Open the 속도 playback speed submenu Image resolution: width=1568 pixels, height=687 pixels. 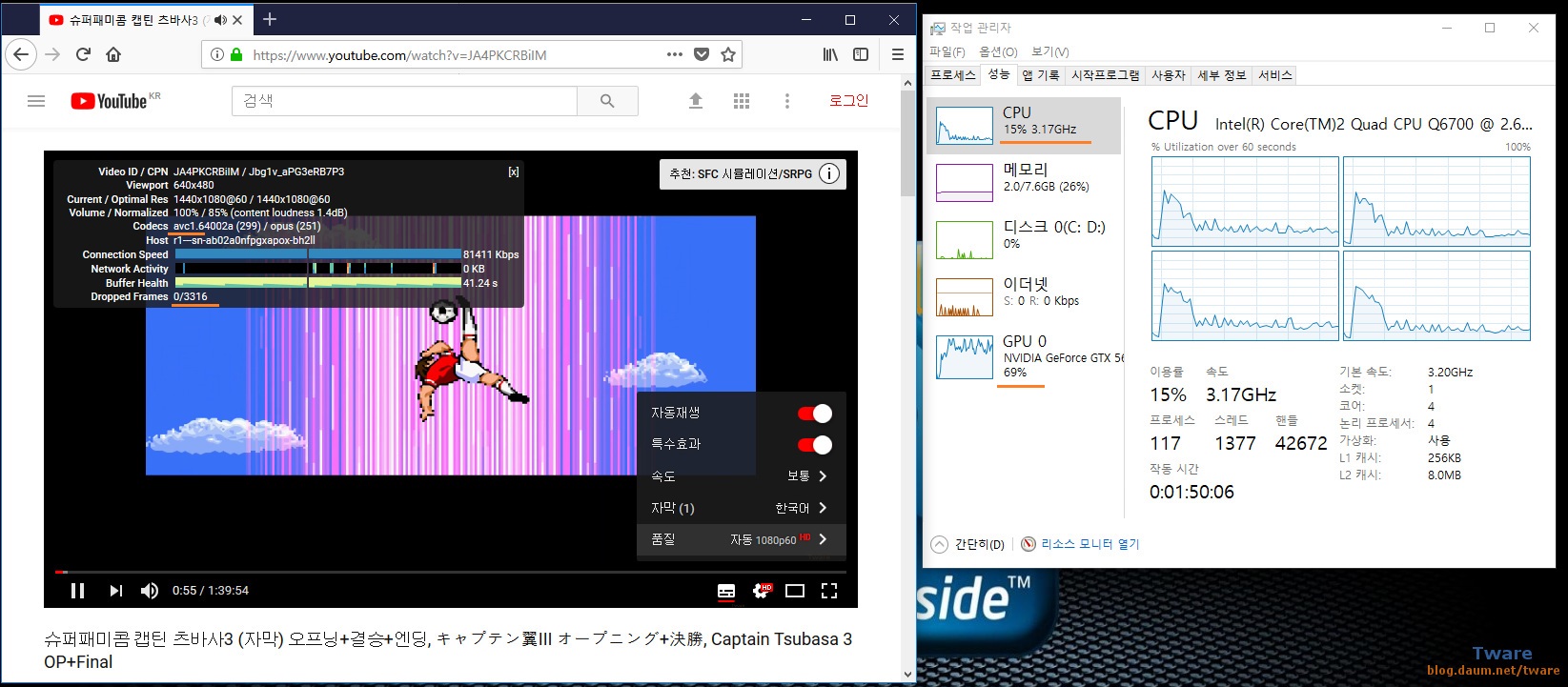pos(741,476)
